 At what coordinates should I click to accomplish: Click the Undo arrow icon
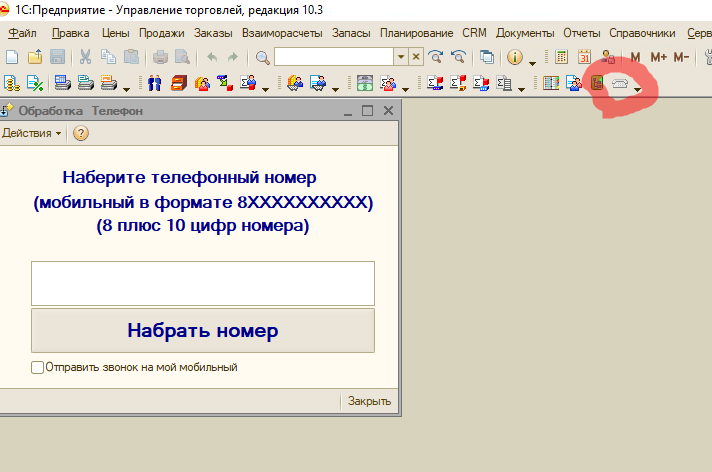212,57
